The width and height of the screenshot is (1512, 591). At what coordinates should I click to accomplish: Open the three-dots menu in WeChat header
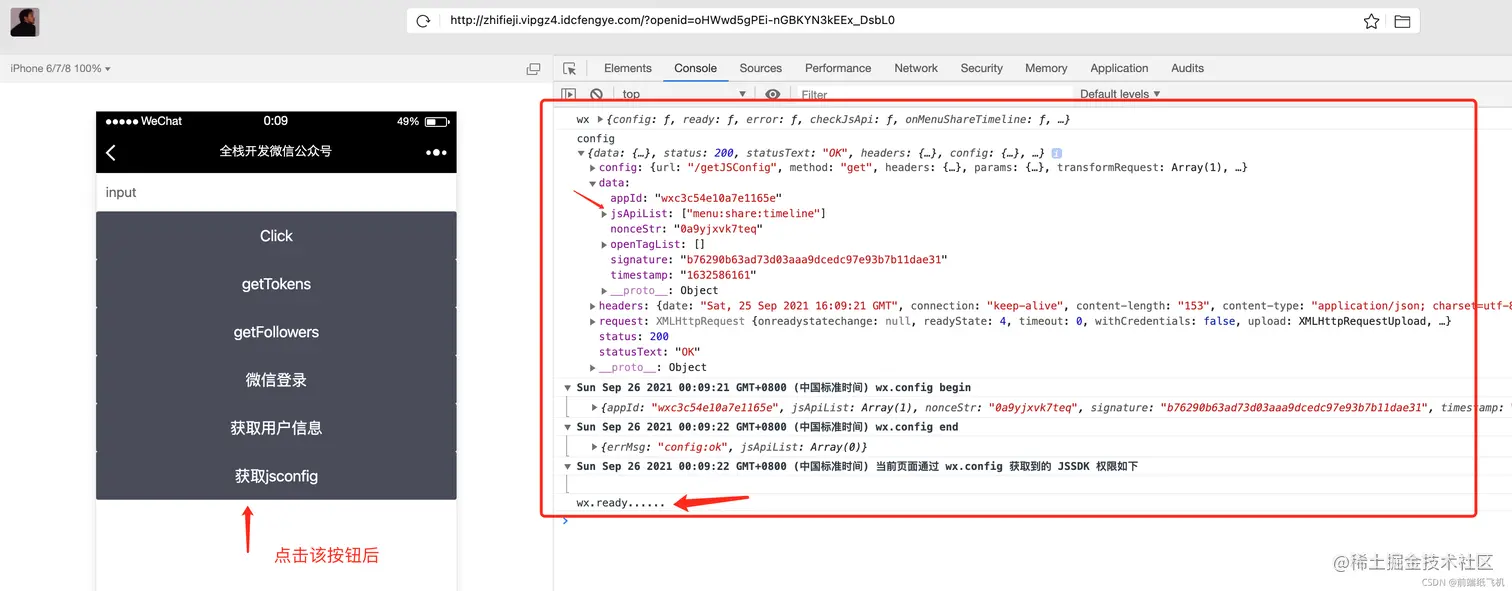click(x=436, y=152)
